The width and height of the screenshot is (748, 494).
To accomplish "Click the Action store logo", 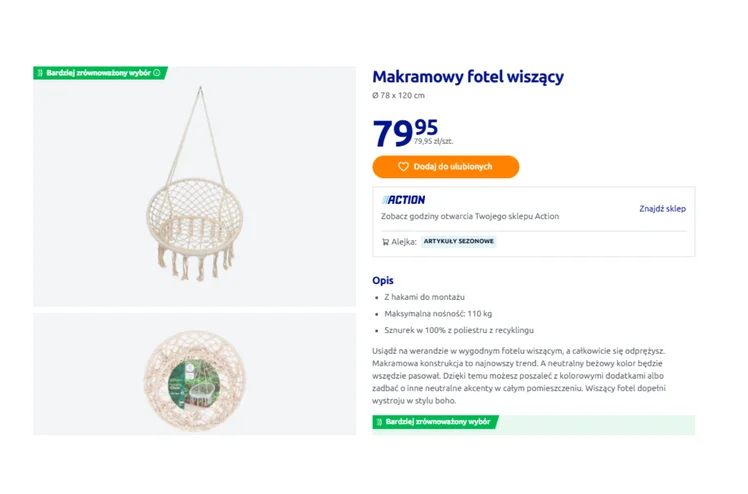I will point(404,200).
